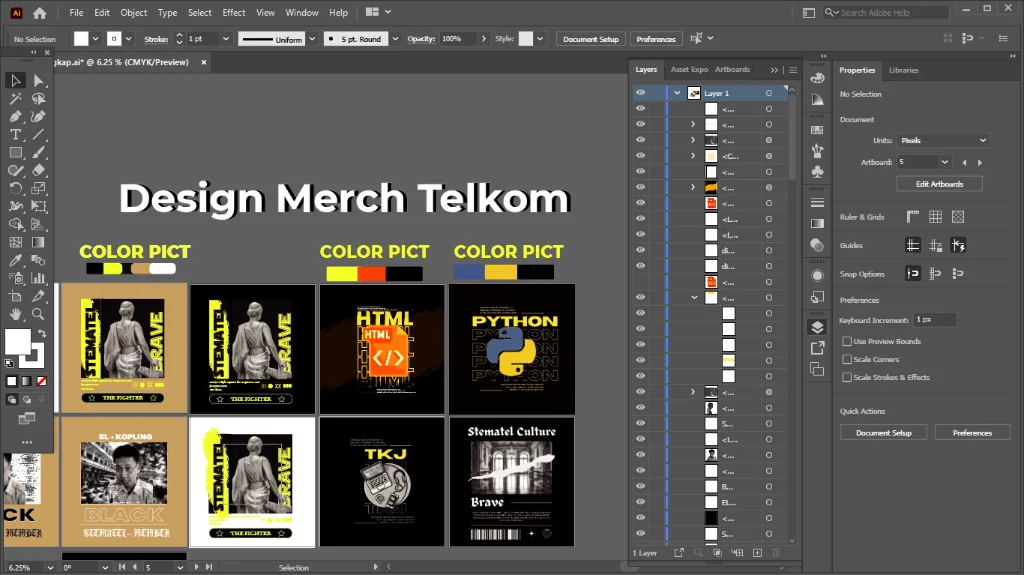Select the Scale tool
This screenshot has width=1024, height=575.
coord(39,188)
